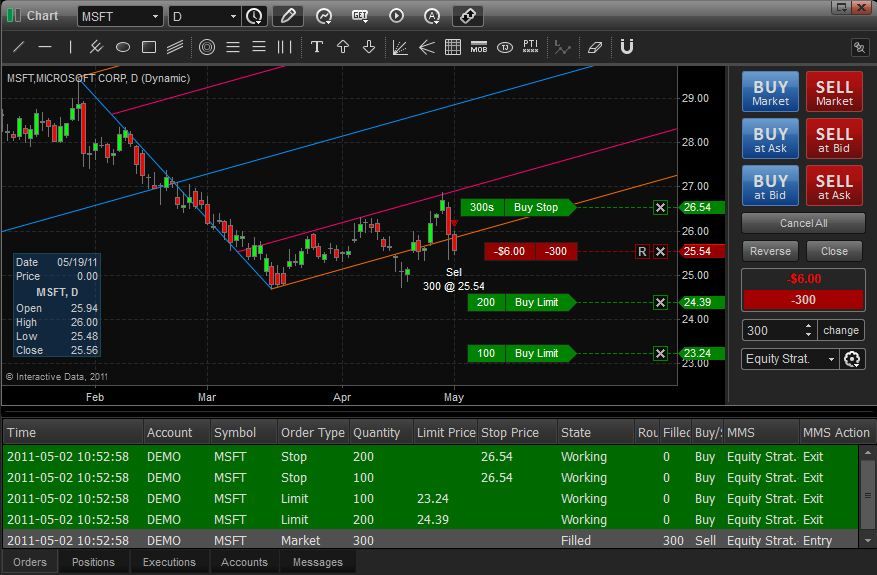The image size is (877, 575).
Task: Click SELL Market button
Action: pyautogui.click(x=834, y=92)
